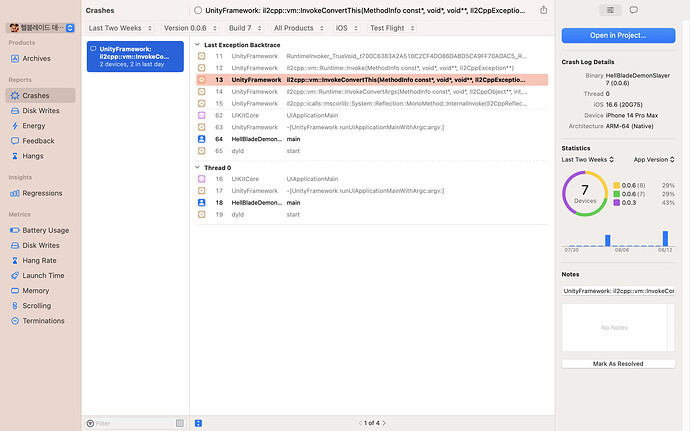Image resolution: width=690 pixels, height=431 pixels.
Task: Click the Energy lightning bolt icon
Action: [15, 126]
